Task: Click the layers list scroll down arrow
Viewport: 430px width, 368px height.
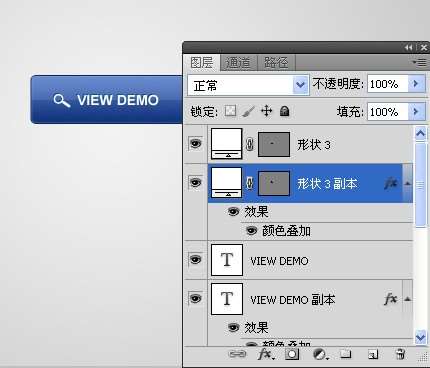Action: pyautogui.click(x=421, y=337)
